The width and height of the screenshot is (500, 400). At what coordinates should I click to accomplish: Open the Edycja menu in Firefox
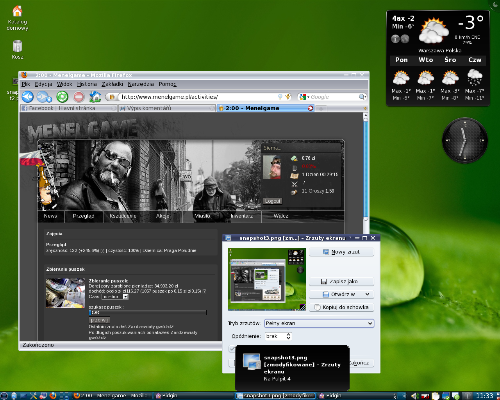point(44,84)
